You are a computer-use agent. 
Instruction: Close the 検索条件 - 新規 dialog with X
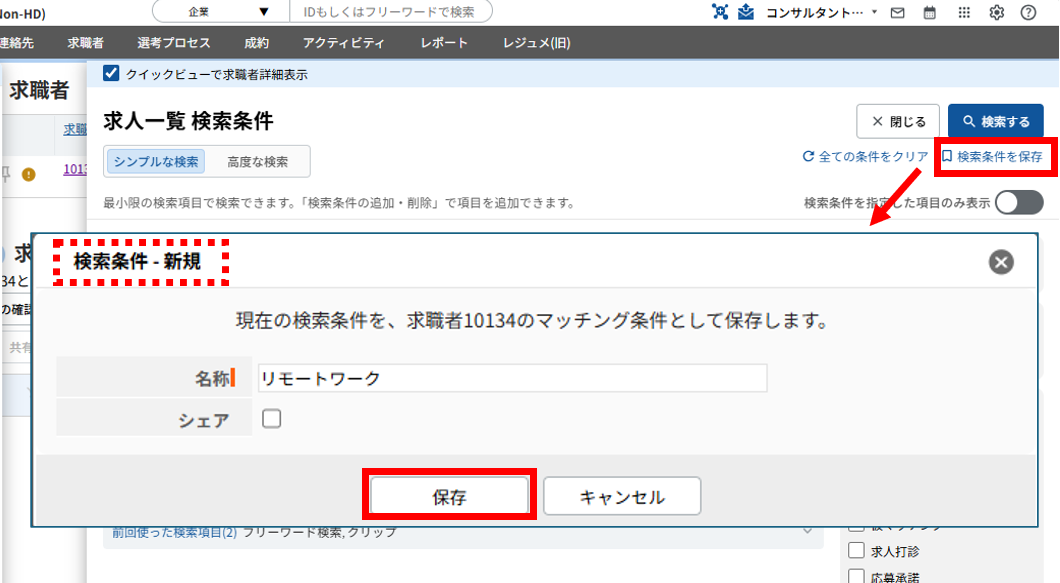1001,262
